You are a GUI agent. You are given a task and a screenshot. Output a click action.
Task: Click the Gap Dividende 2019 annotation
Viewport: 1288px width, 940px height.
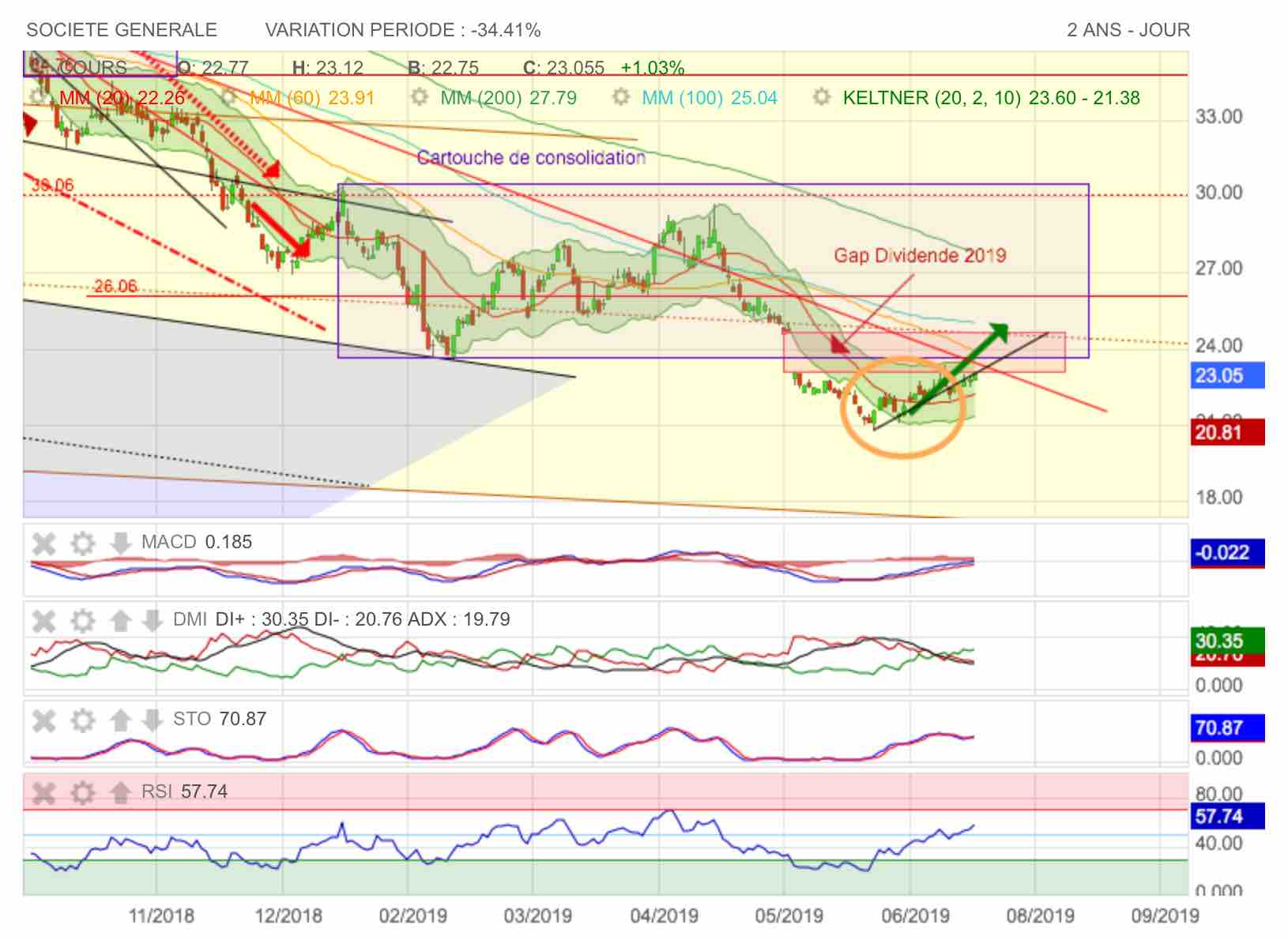pyautogui.click(x=920, y=255)
